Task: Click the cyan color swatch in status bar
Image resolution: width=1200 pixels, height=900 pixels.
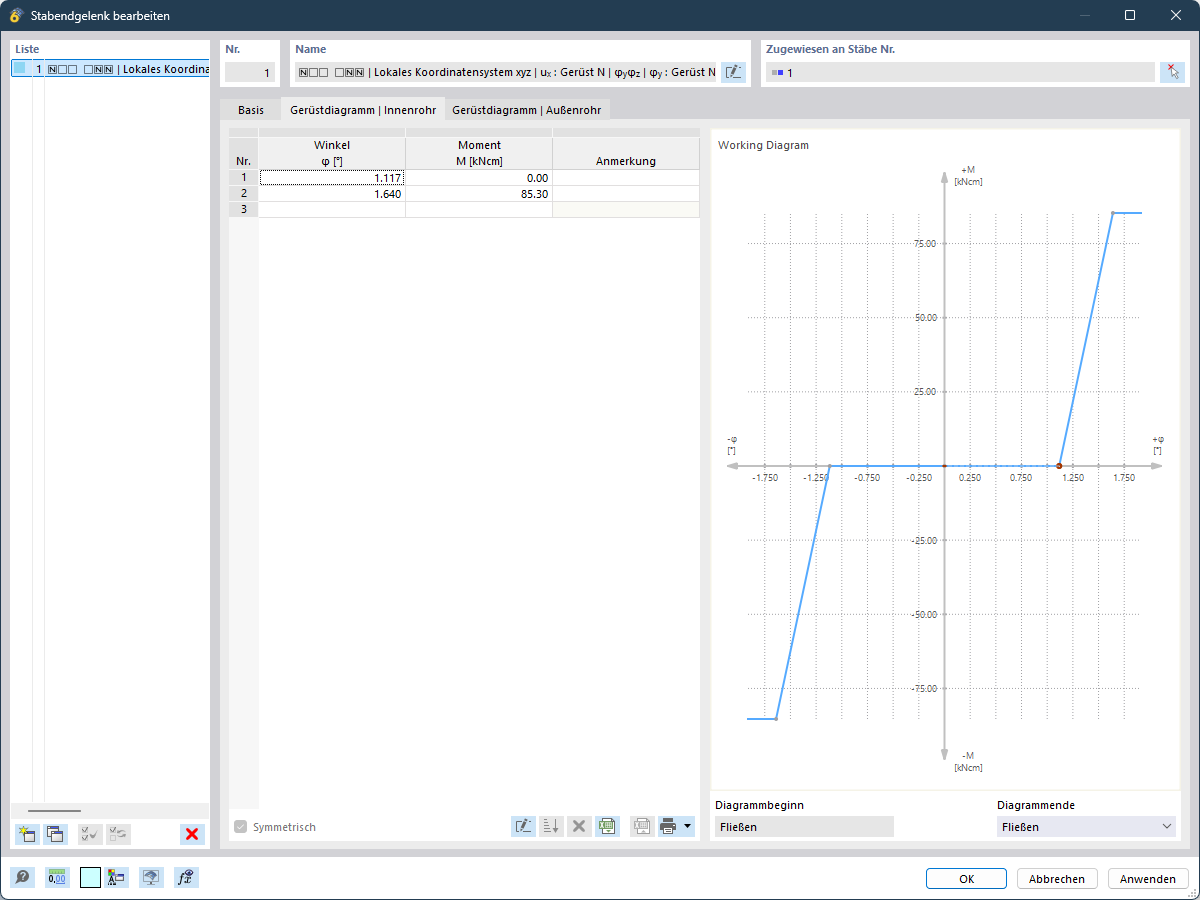Action: tap(90, 877)
